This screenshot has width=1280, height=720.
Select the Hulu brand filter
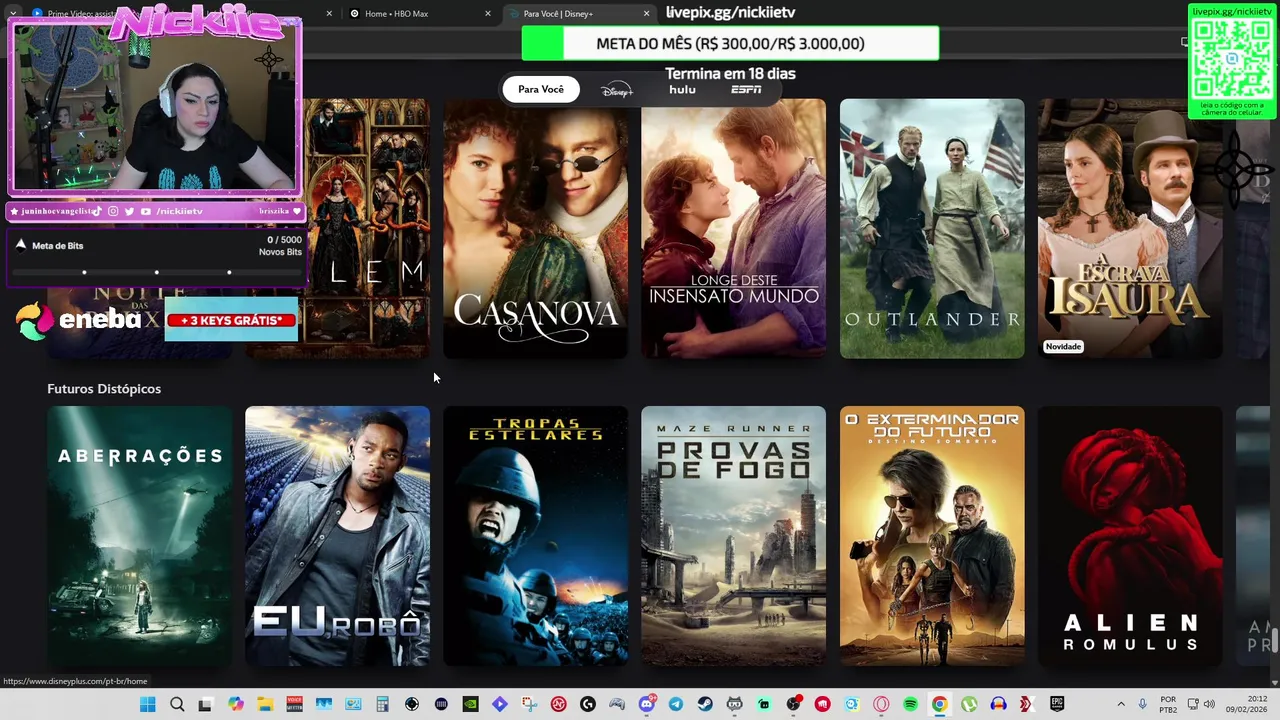[x=682, y=90]
